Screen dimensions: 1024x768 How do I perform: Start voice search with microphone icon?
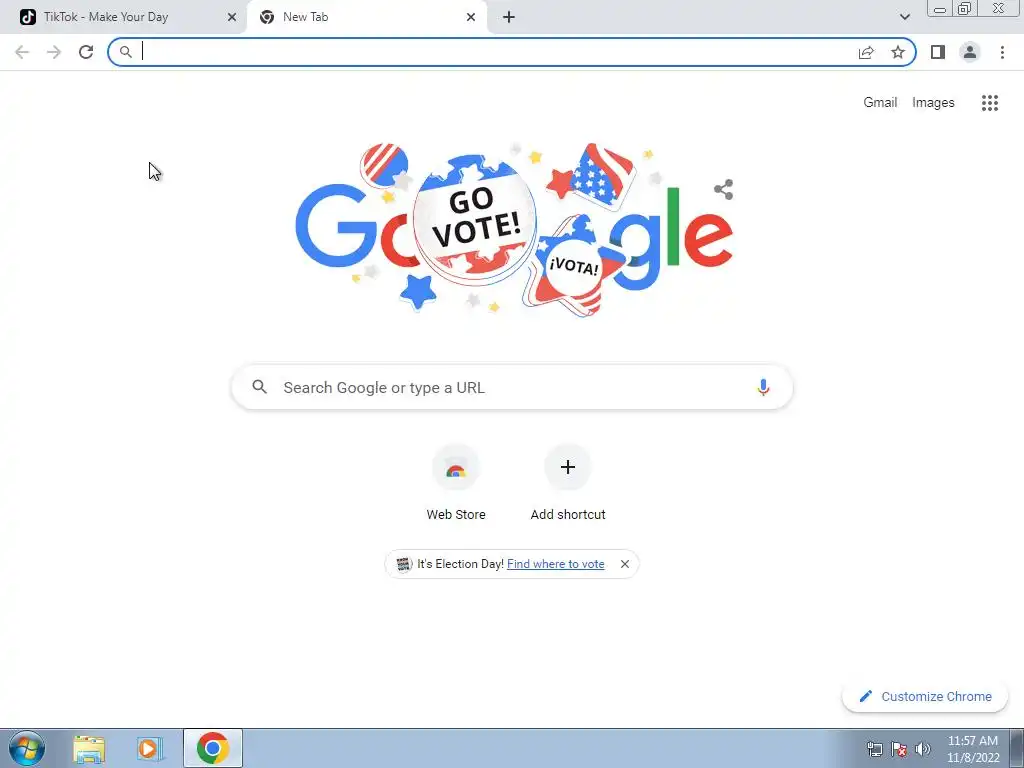pyautogui.click(x=763, y=387)
